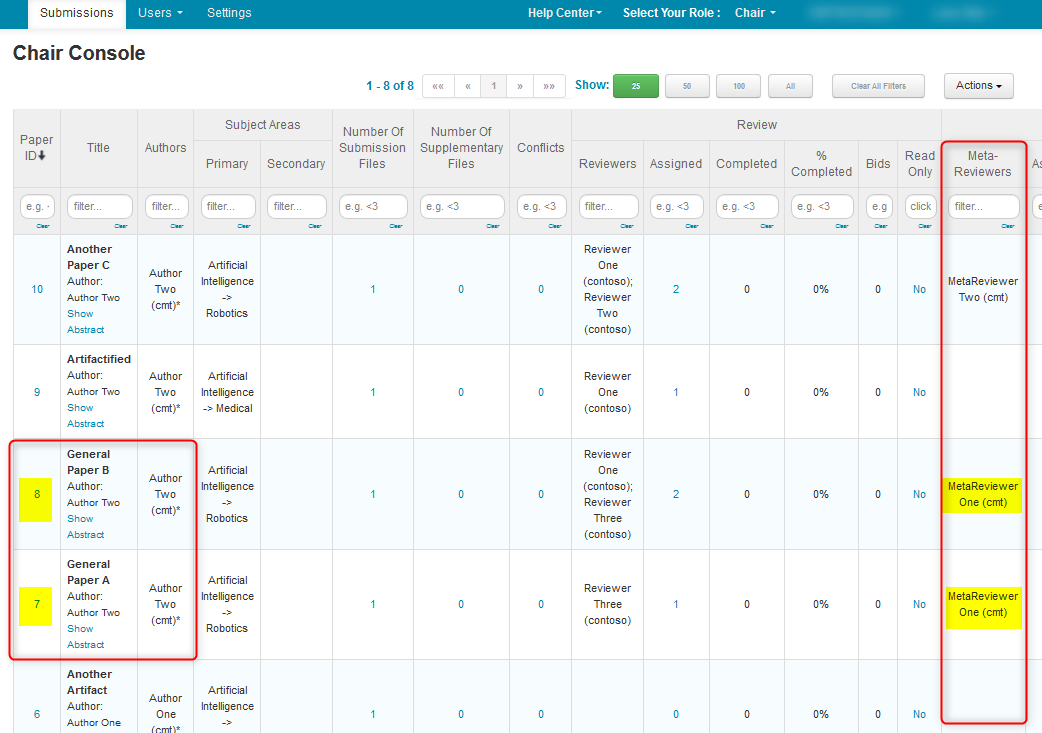The image size is (1042, 733).
Task: Go to previous page in pagination
Action: (468, 86)
